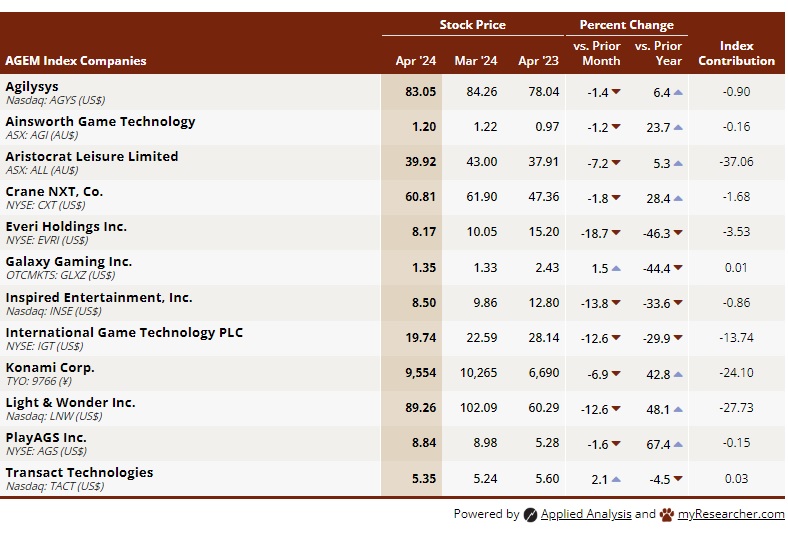Viewport: 788px width, 538px height.
Task: Click Konami index contribution -24.10
Action: coord(736,373)
